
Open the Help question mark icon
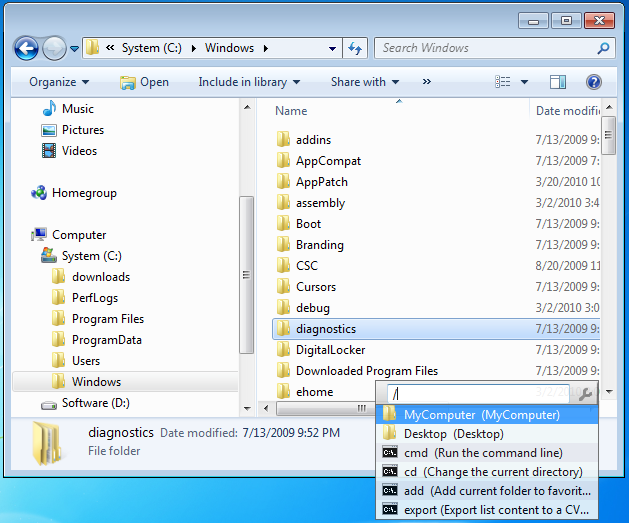tap(593, 82)
